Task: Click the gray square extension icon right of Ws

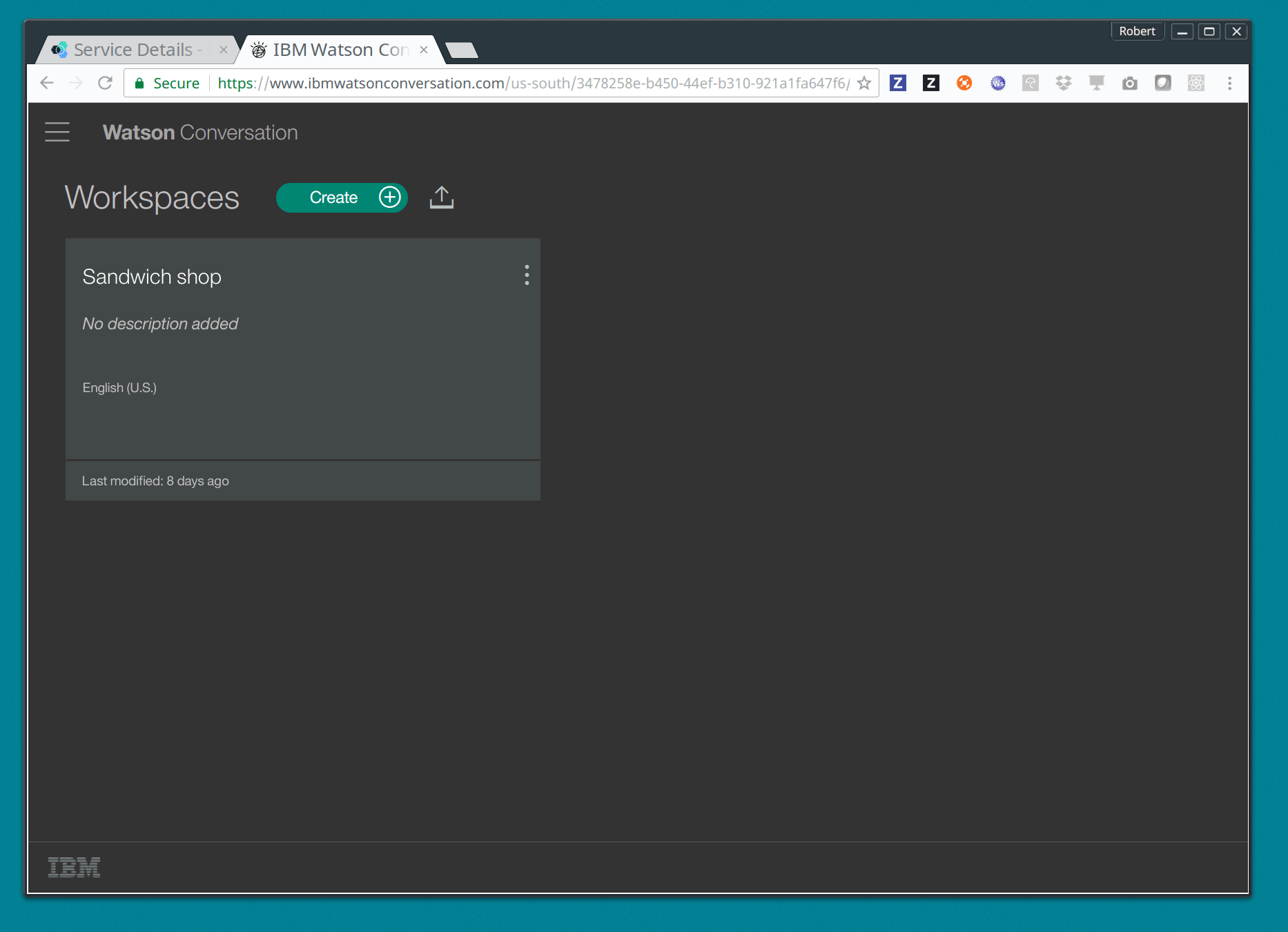Action: point(1031,84)
